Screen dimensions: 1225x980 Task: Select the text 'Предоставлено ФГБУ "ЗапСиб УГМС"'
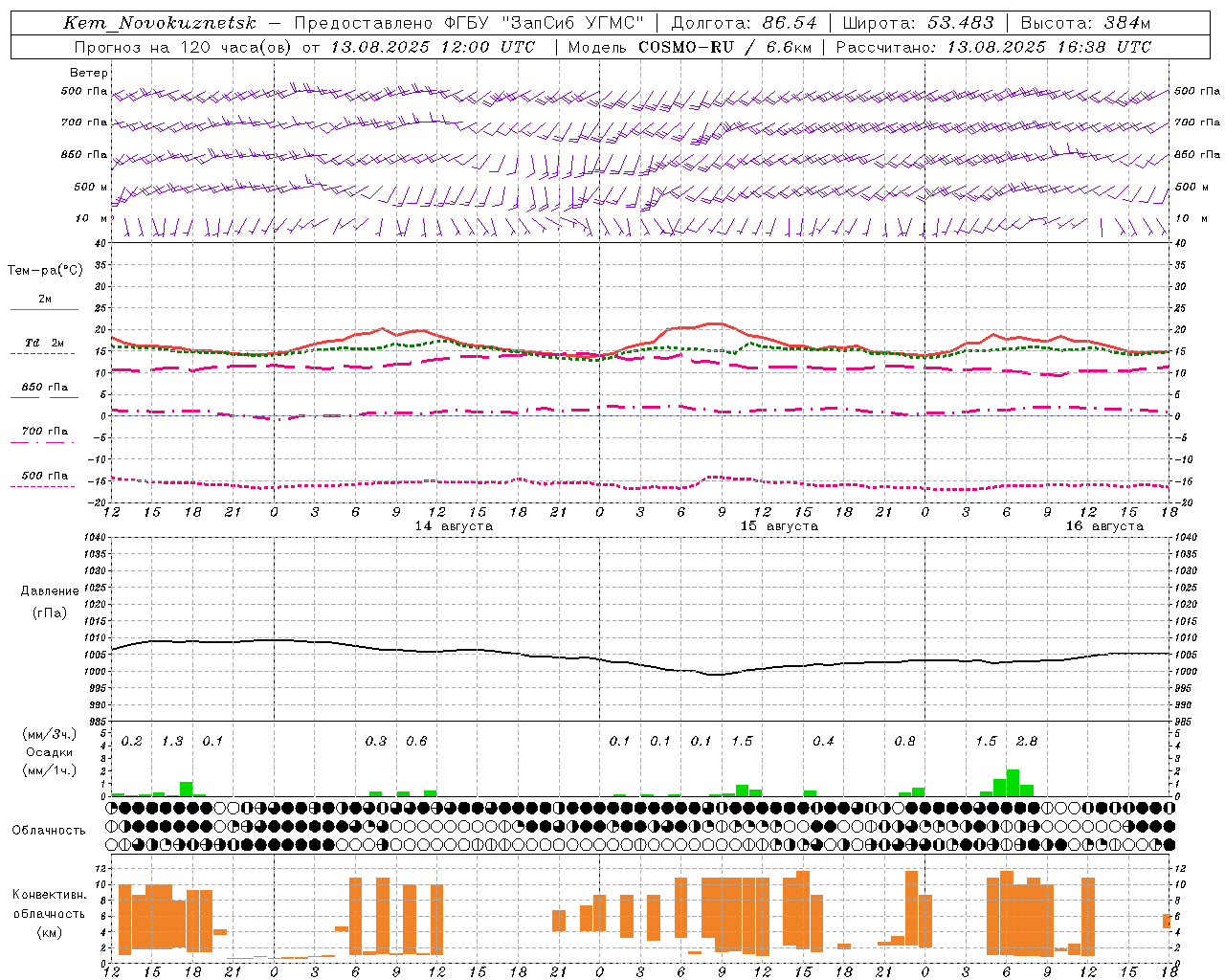point(469,23)
